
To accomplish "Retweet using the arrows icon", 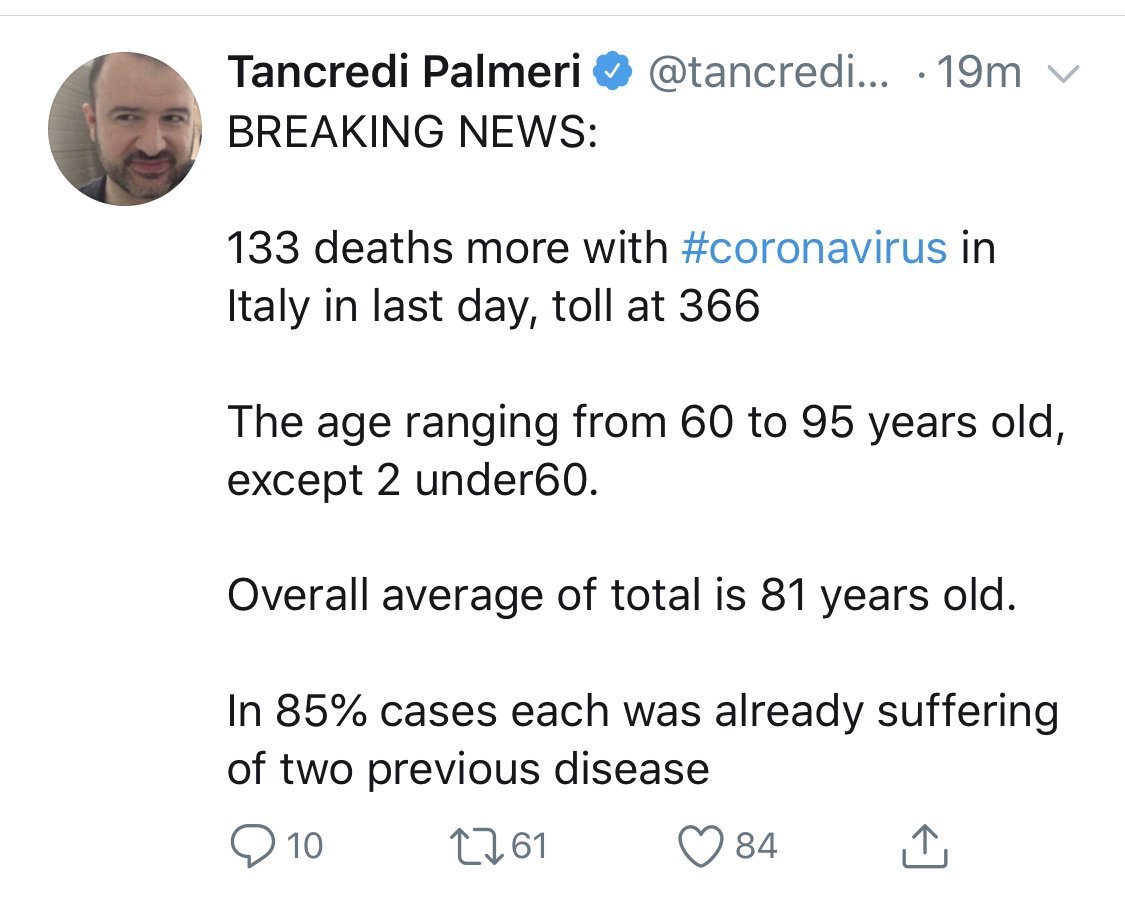I will [x=480, y=847].
